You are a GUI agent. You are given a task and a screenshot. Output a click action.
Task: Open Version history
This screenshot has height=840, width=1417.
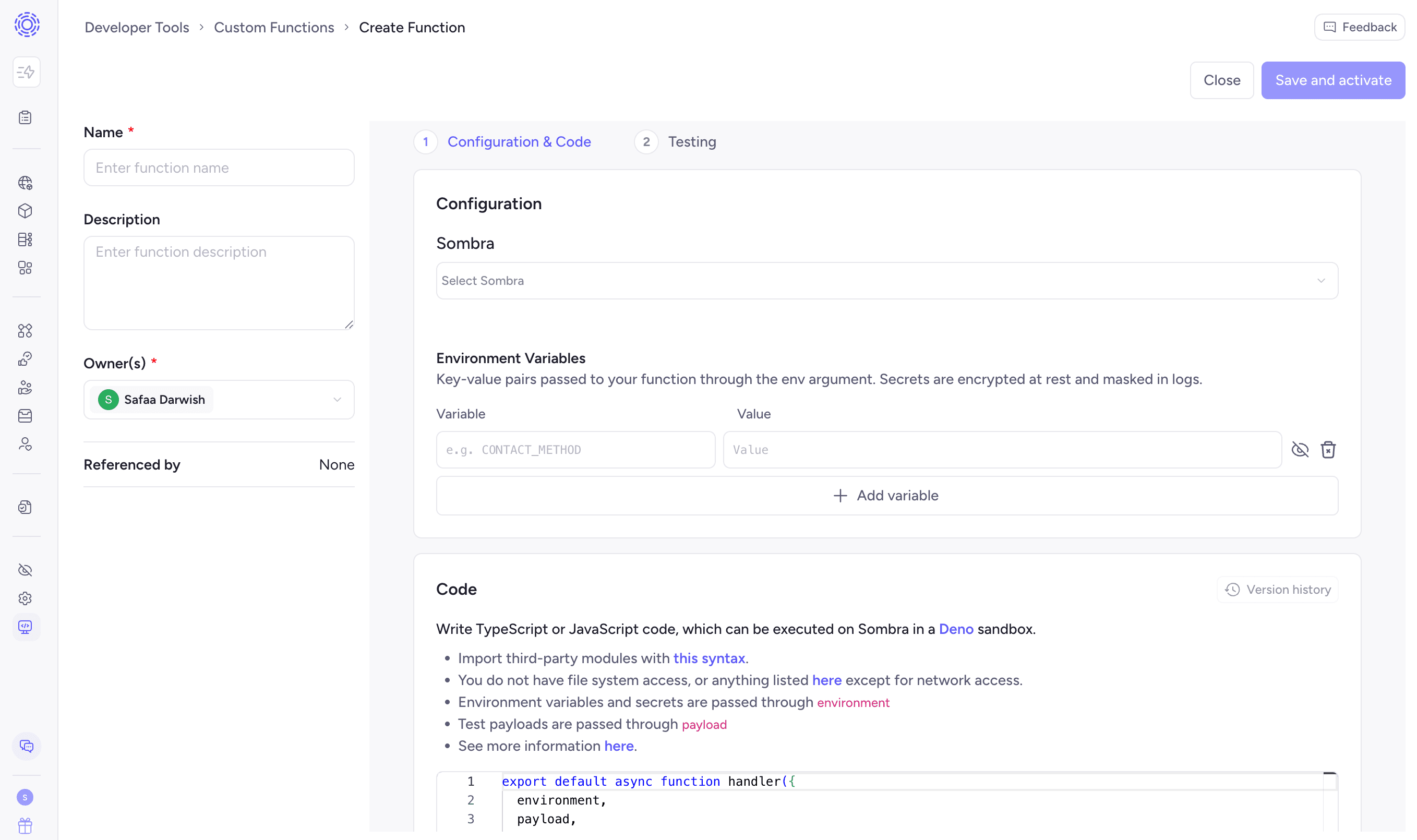coord(1278,589)
